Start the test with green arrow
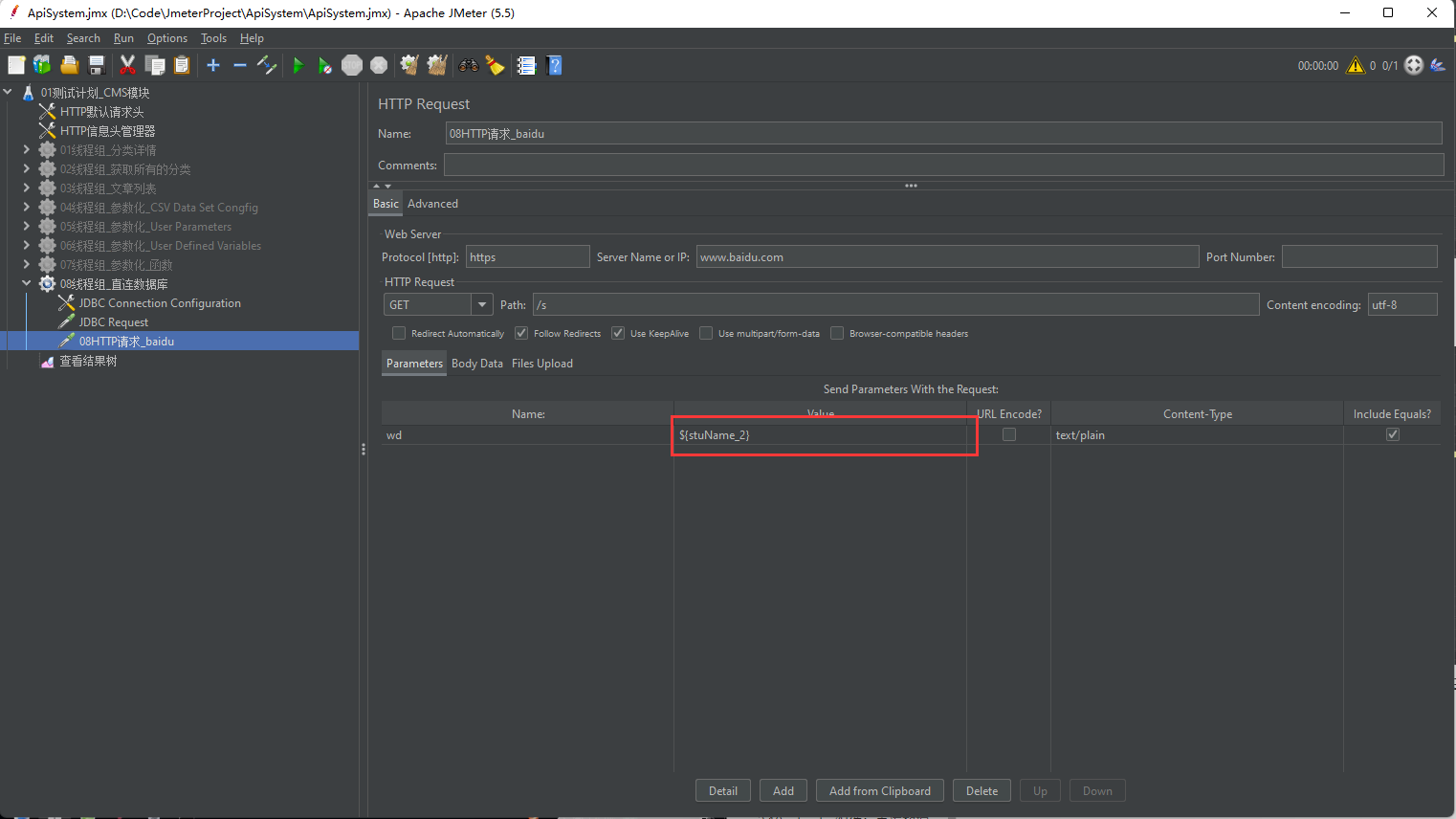The height and width of the screenshot is (819, 1456). coord(298,65)
